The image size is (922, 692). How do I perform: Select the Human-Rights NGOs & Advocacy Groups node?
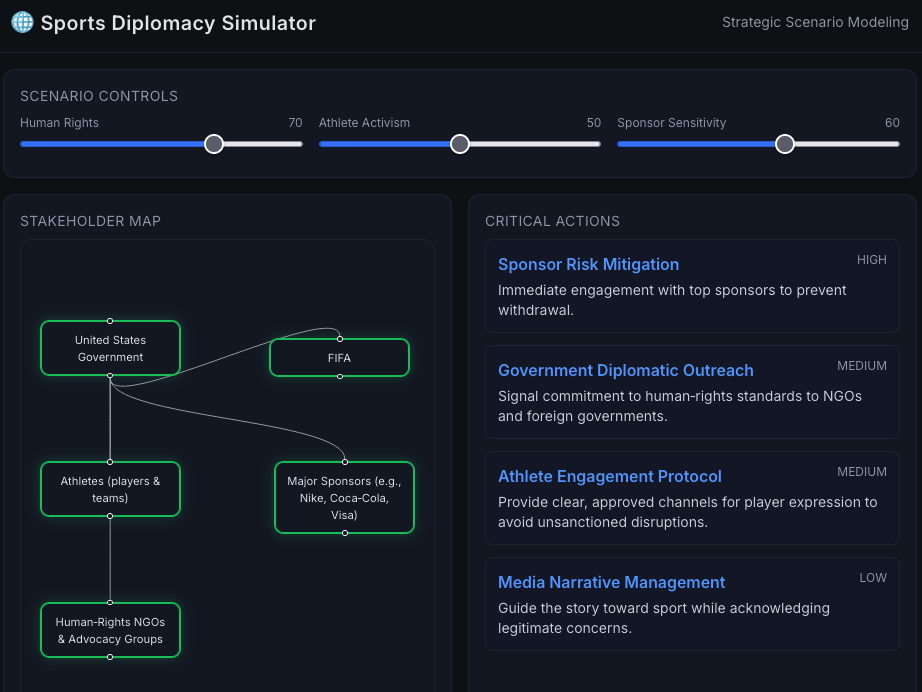coord(110,630)
